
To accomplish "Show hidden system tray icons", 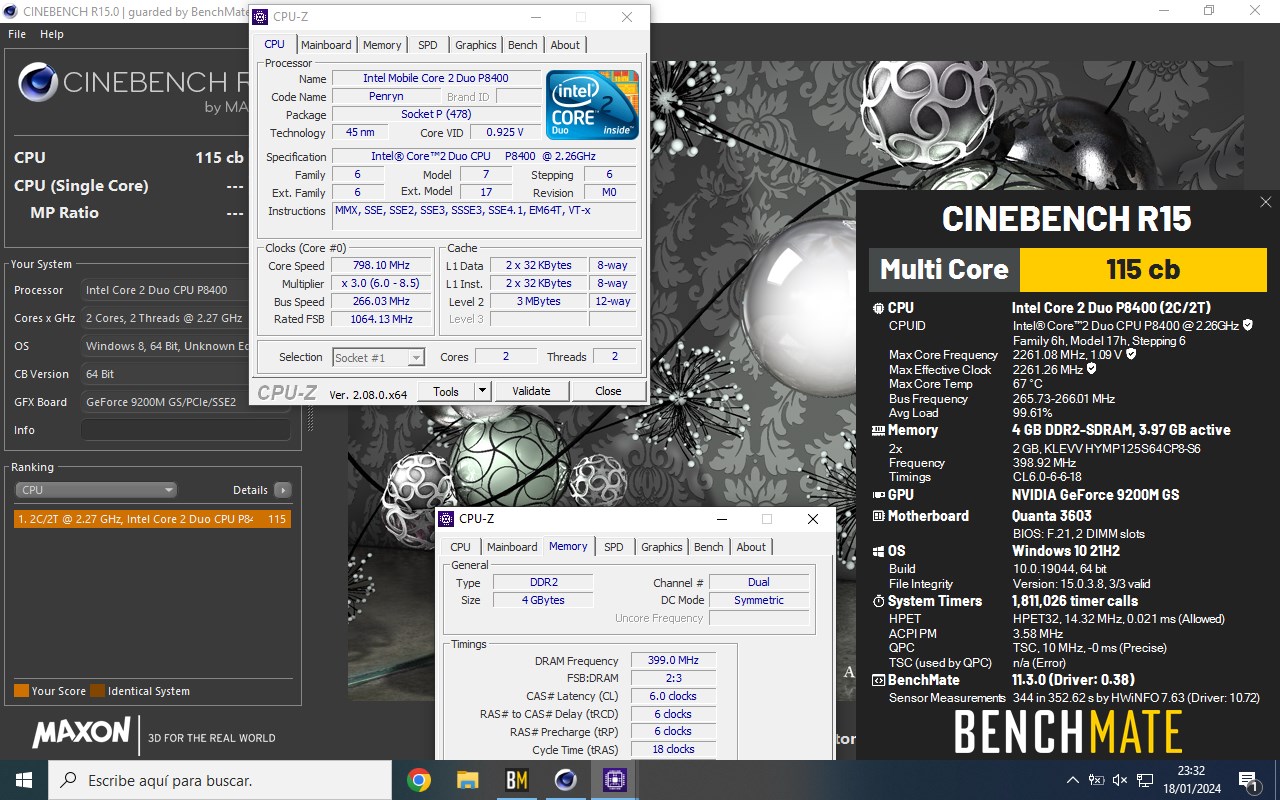I will tap(1073, 780).
